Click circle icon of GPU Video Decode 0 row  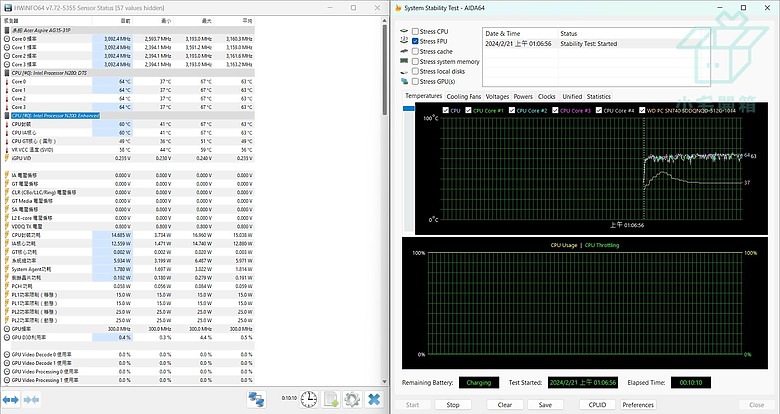pos(7,355)
